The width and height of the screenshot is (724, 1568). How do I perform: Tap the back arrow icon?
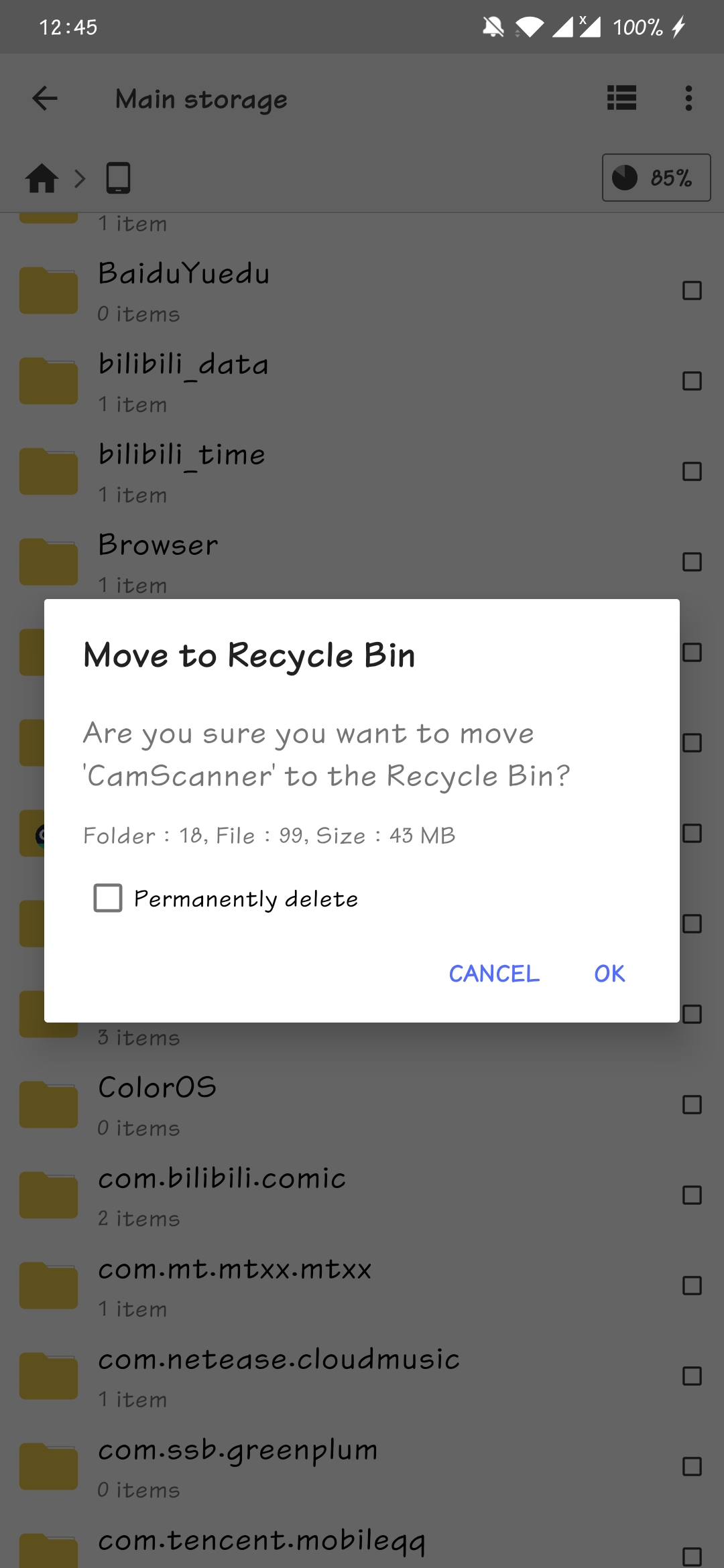click(45, 99)
